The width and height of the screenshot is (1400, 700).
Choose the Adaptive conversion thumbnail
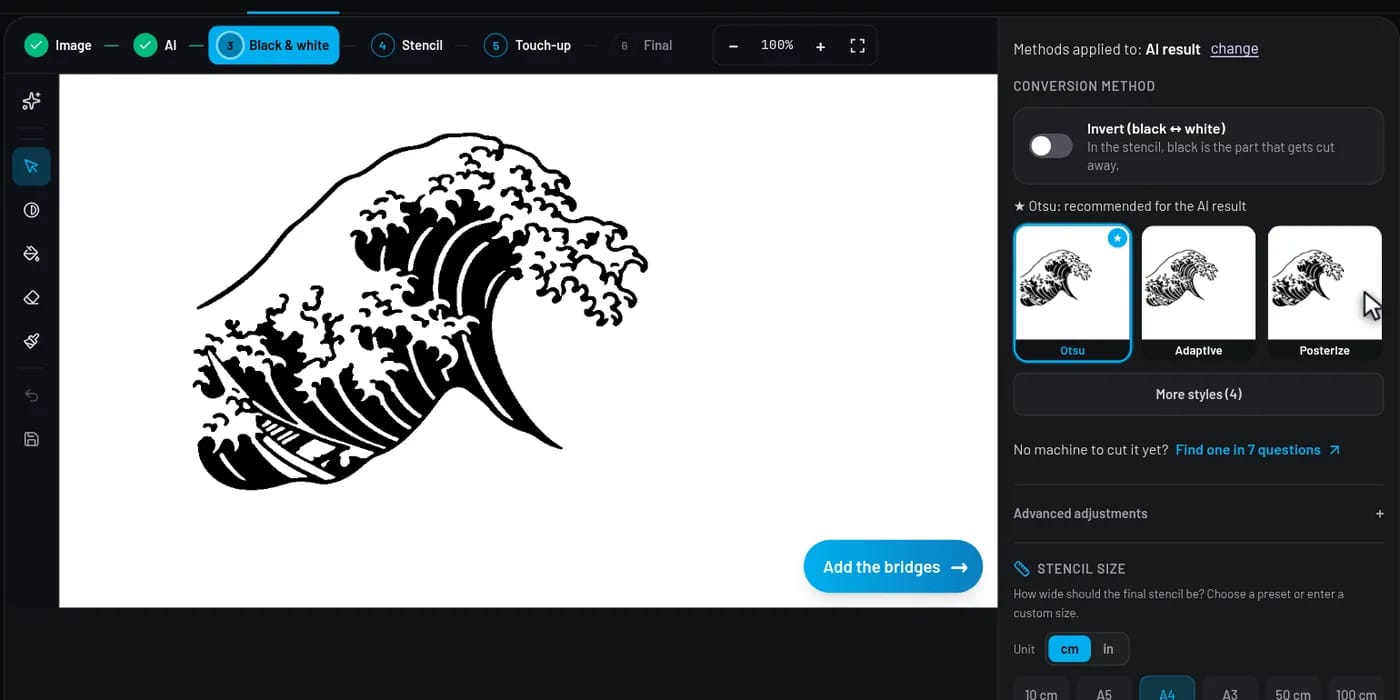click(x=1198, y=293)
